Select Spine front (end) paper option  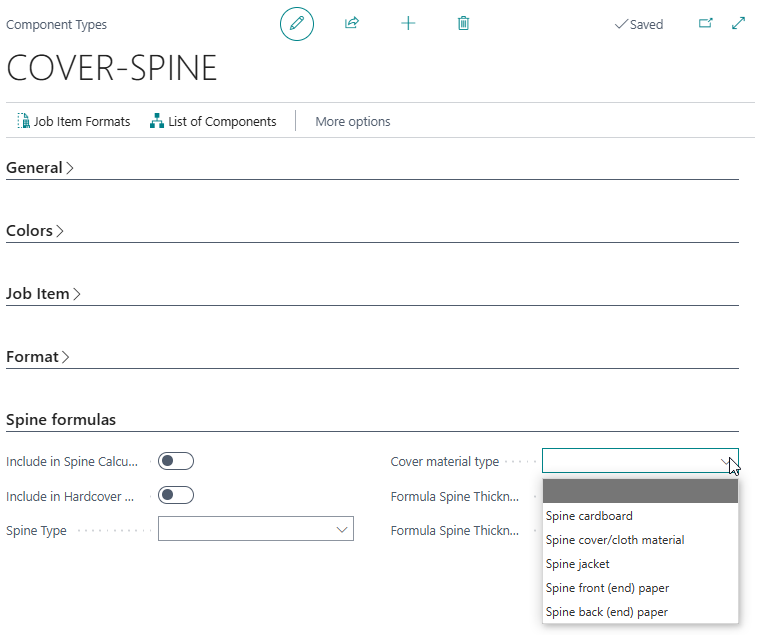640,588
